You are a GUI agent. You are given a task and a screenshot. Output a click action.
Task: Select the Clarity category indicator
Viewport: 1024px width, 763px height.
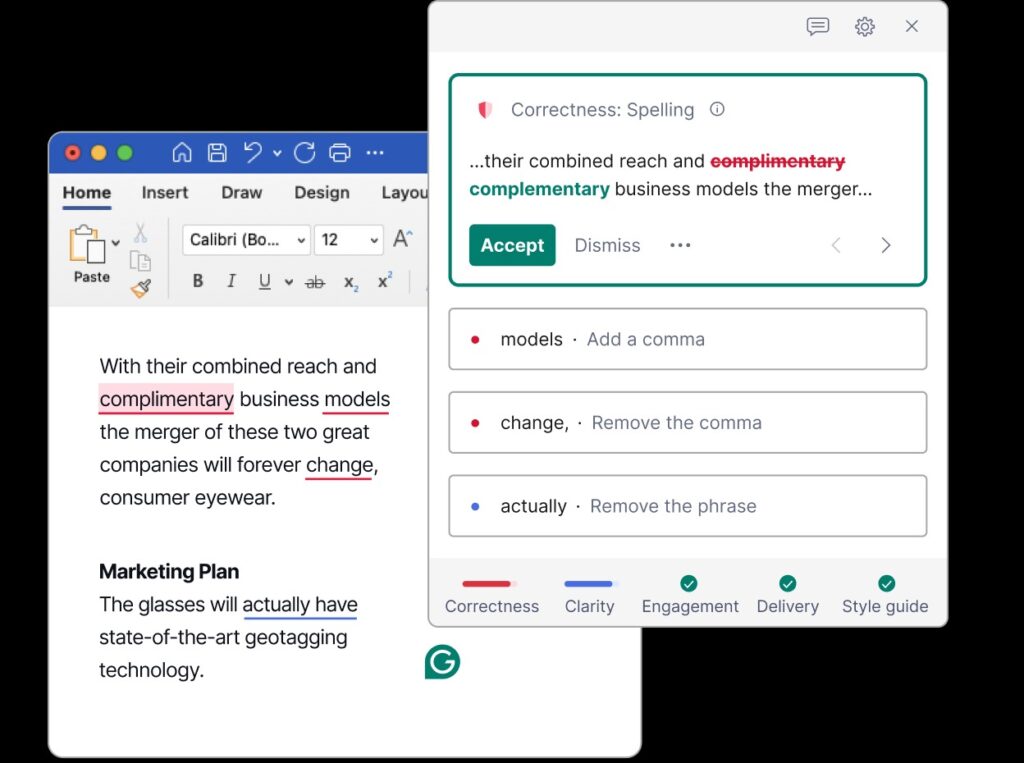(589, 595)
